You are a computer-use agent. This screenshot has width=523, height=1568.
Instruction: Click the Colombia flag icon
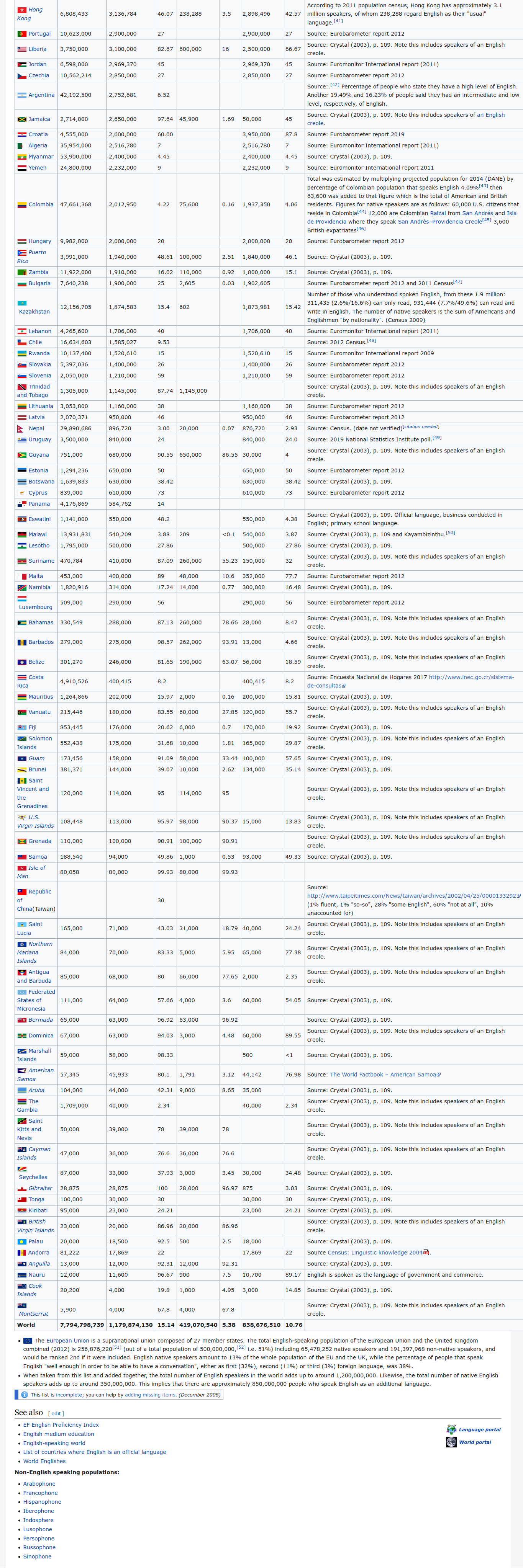click(x=22, y=204)
